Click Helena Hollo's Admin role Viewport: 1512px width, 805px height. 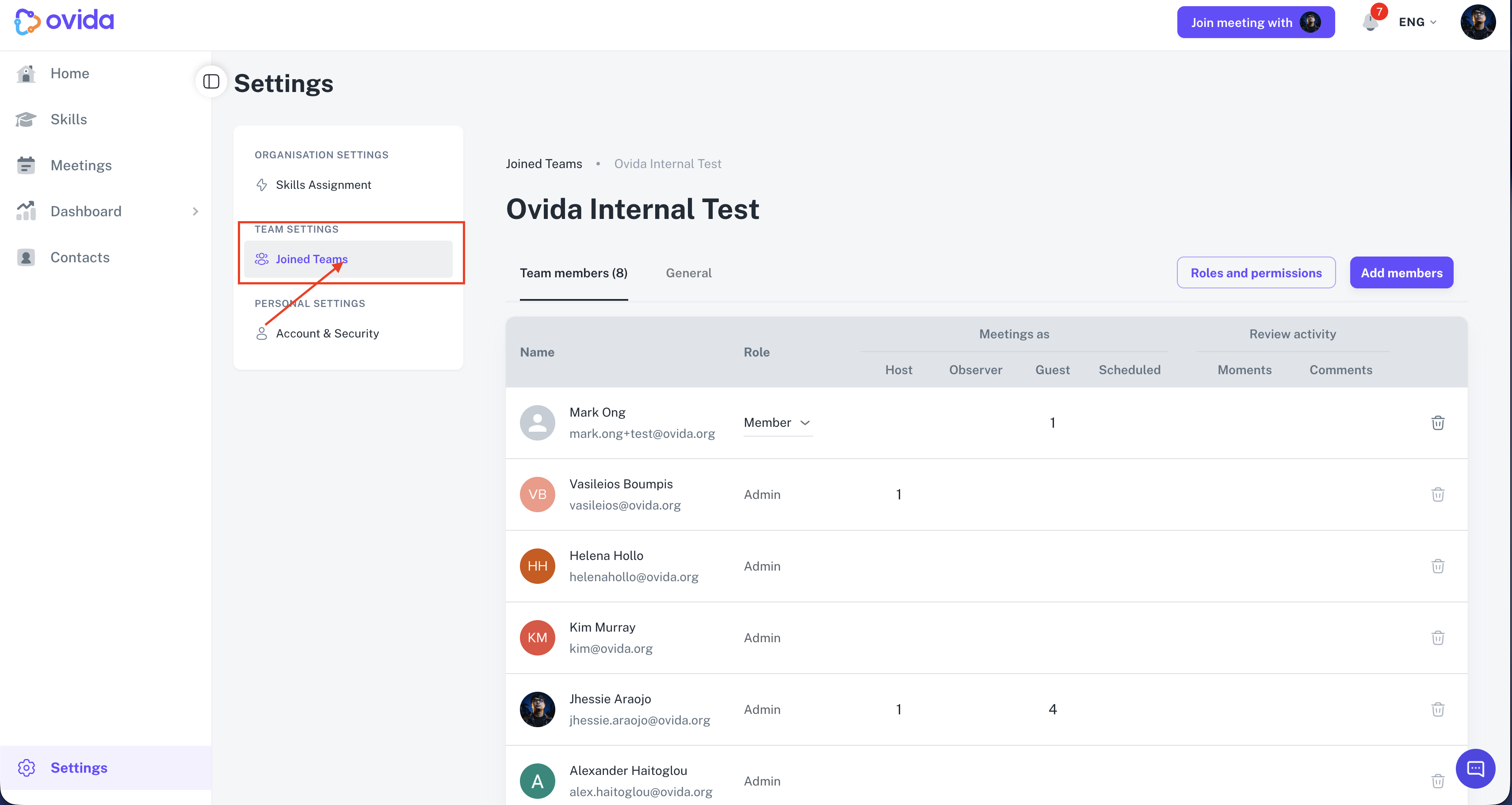pyautogui.click(x=762, y=566)
